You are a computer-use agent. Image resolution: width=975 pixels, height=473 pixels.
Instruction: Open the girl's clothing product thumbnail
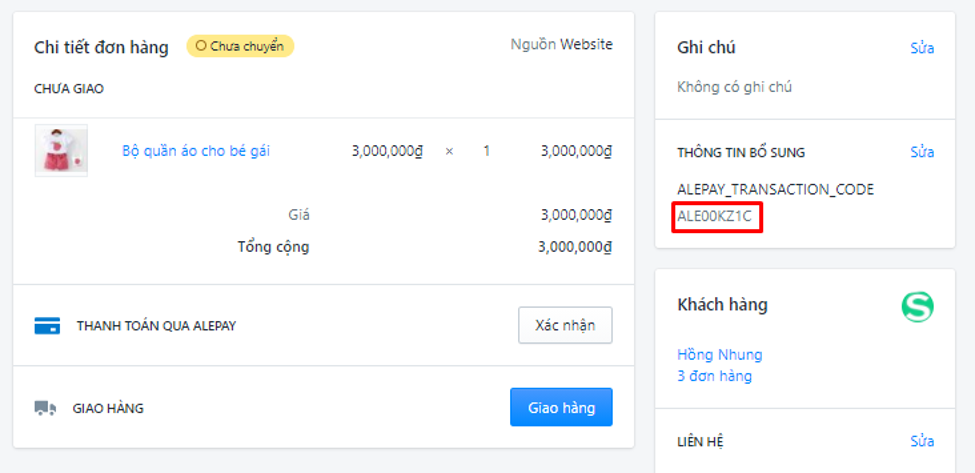(x=61, y=151)
